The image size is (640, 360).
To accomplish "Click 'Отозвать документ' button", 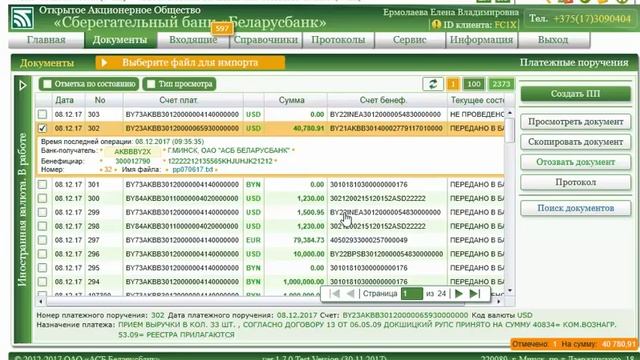I will click(576, 162).
